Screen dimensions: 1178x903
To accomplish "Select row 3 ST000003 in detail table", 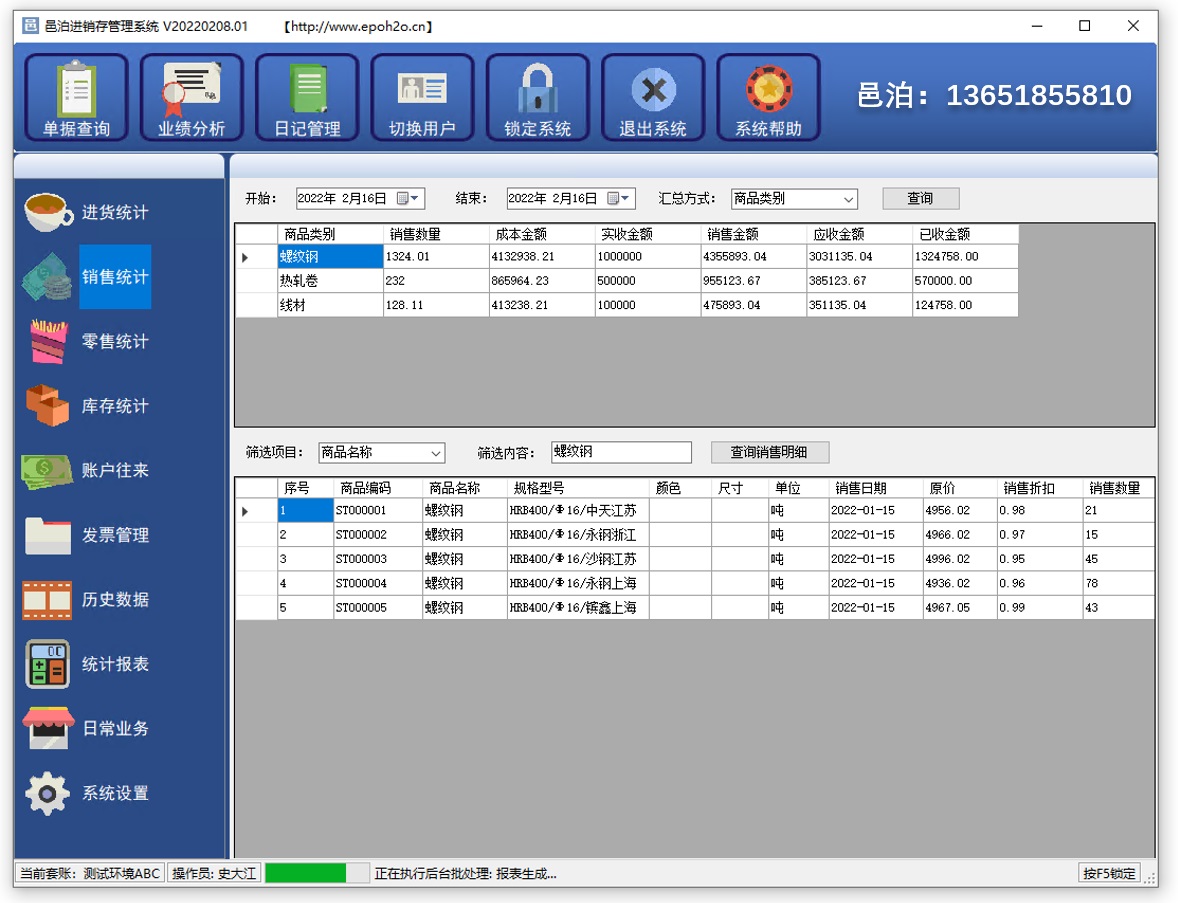I will tap(370, 560).
